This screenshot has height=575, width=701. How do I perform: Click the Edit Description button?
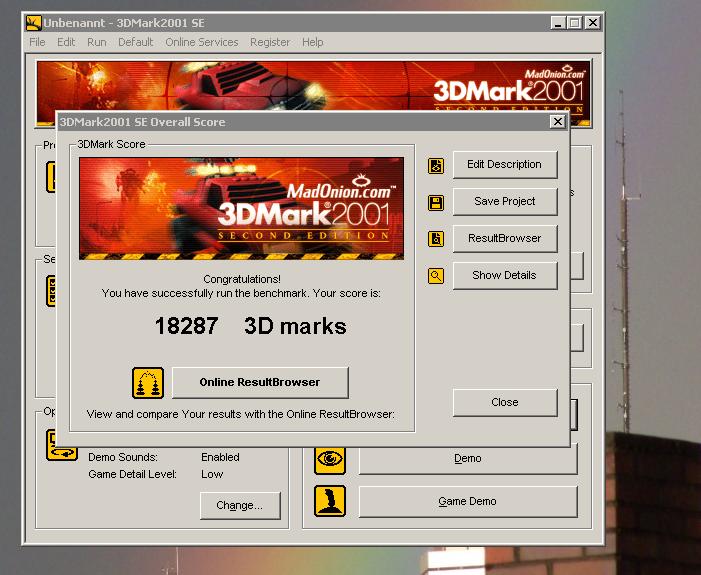pyautogui.click(x=505, y=165)
